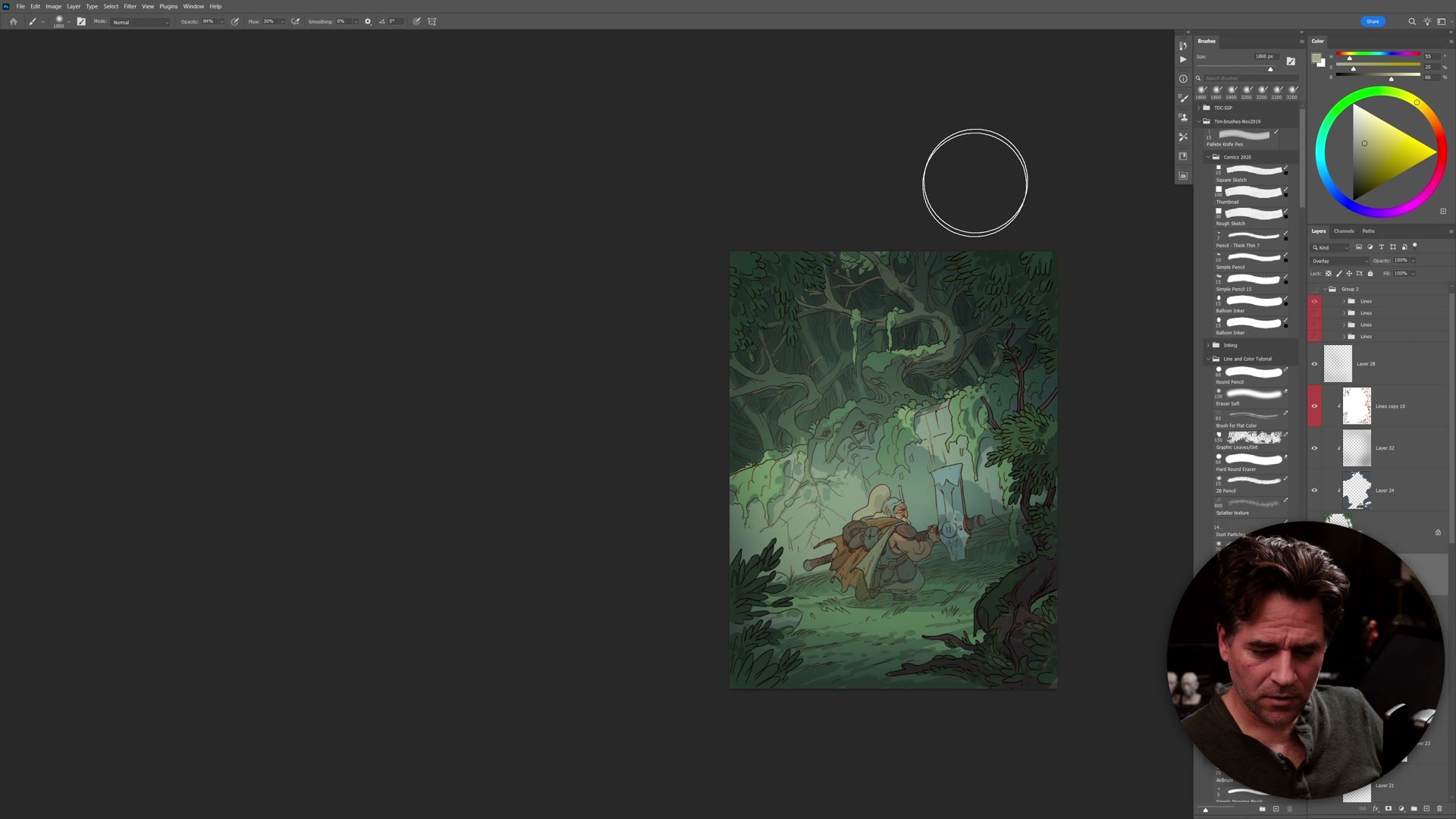
Task: Open the layer Kind filter dropdown
Action: pos(1331,248)
